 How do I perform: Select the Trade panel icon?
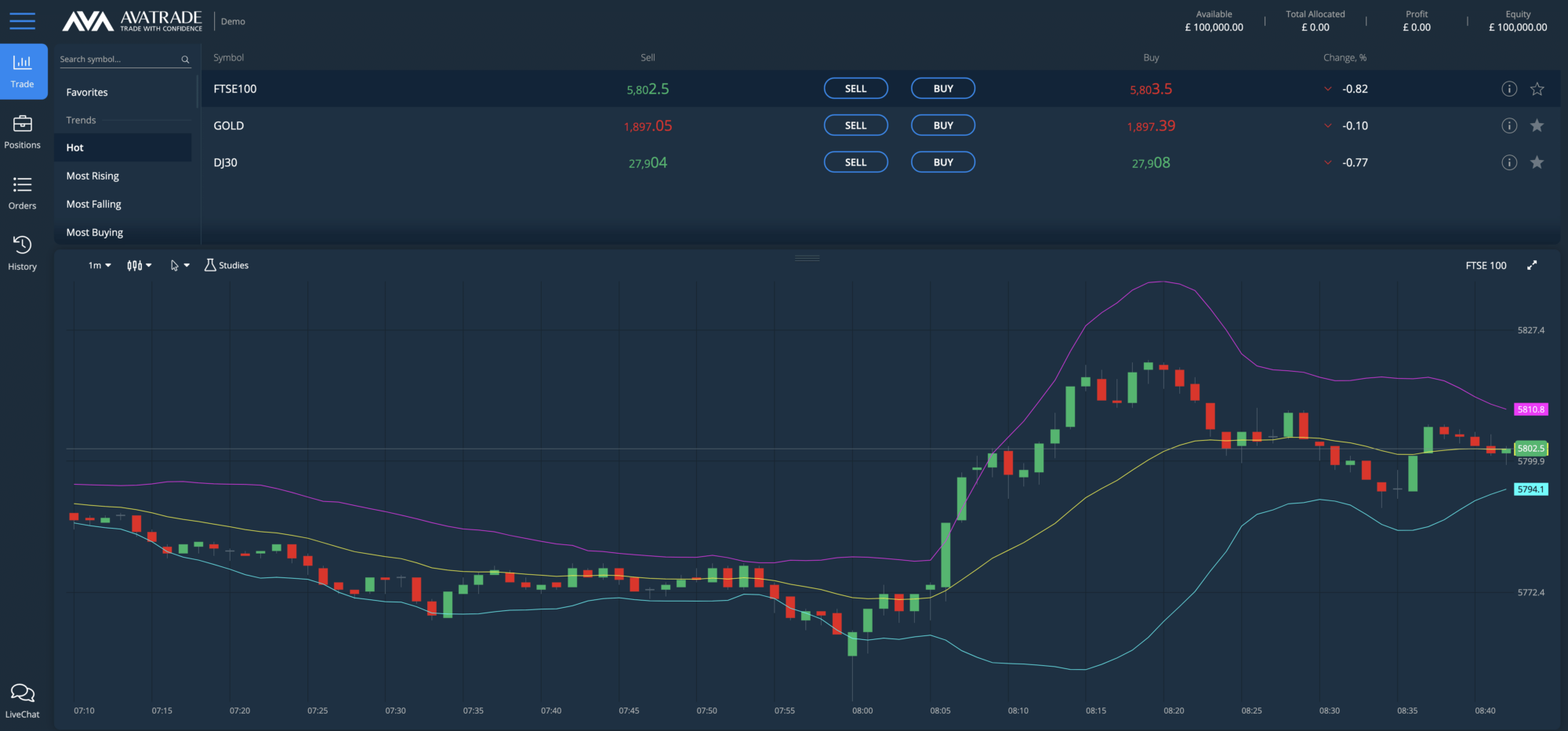(x=22, y=71)
